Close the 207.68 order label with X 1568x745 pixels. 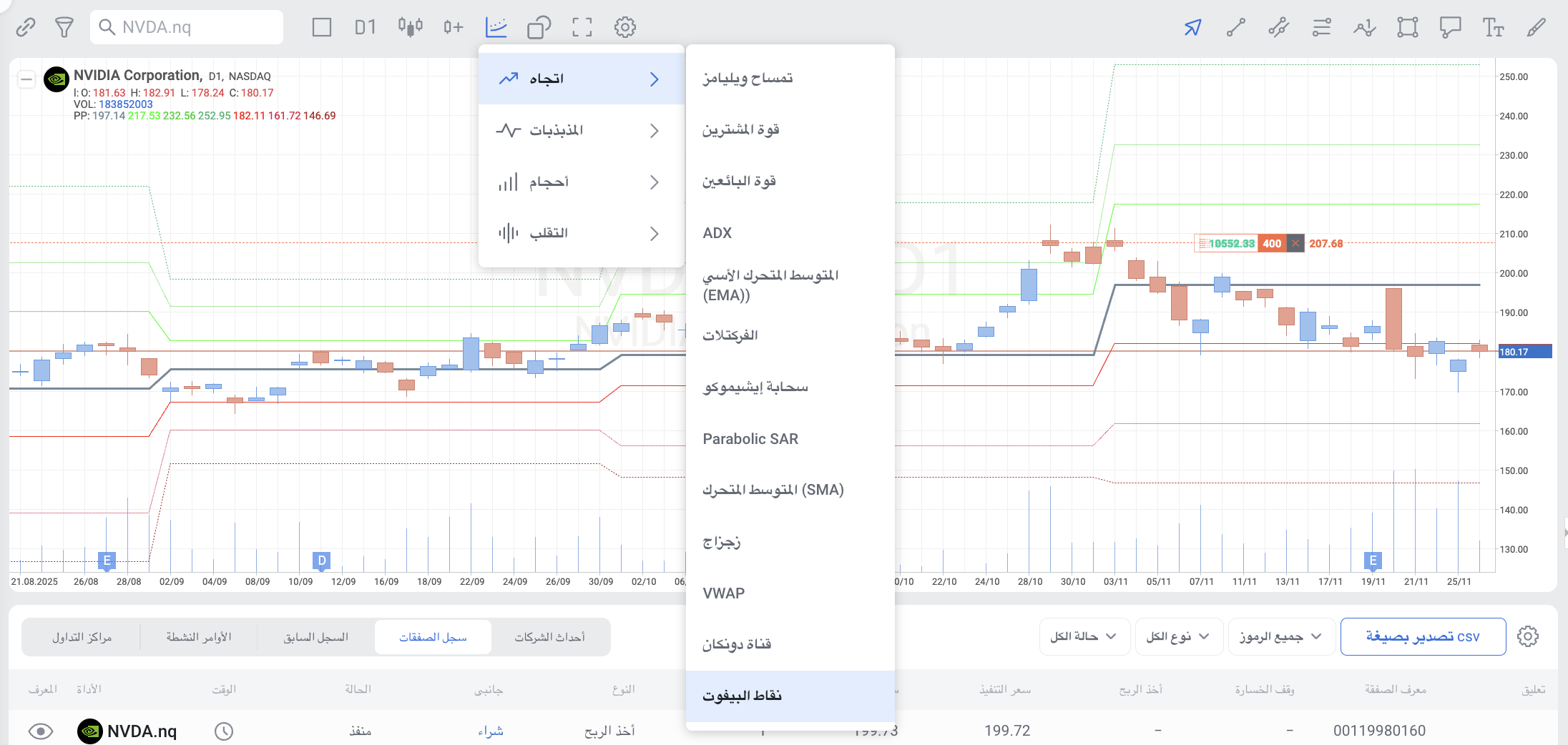1295,243
